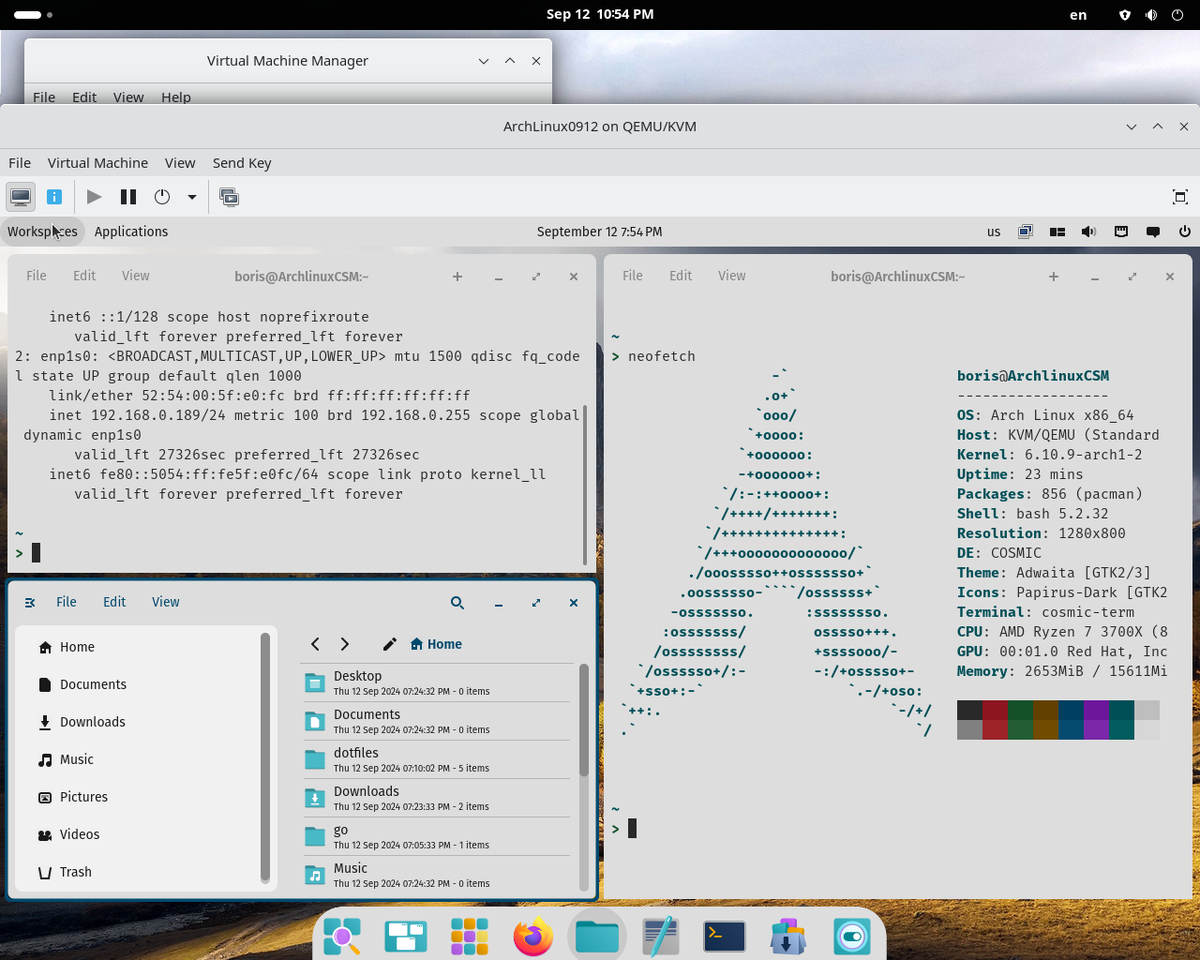Go forward using the file manager arrow
The image size is (1200, 960).
(345, 644)
